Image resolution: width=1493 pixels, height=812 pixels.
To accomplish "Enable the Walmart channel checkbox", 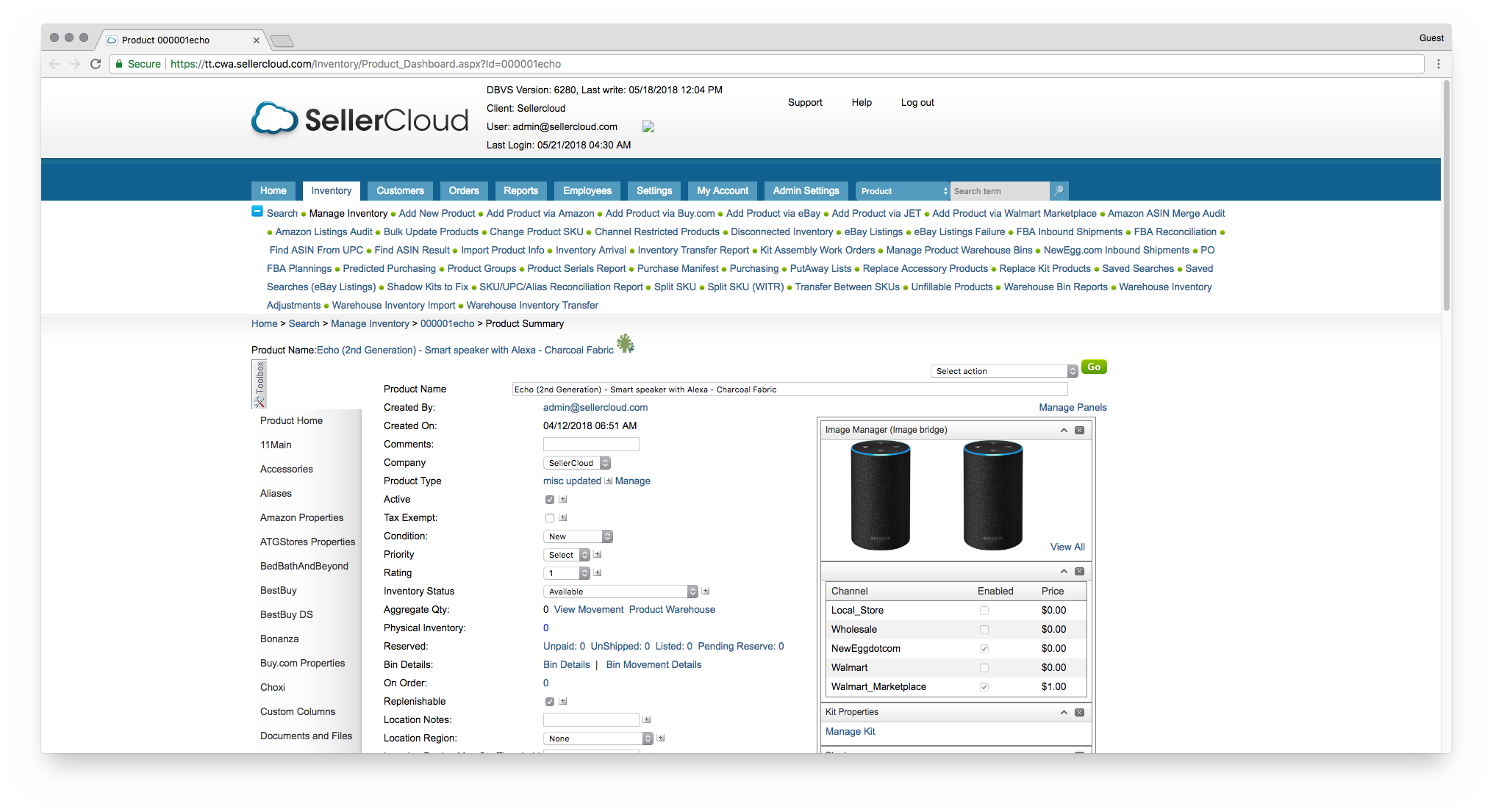I will [x=984, y=668].
